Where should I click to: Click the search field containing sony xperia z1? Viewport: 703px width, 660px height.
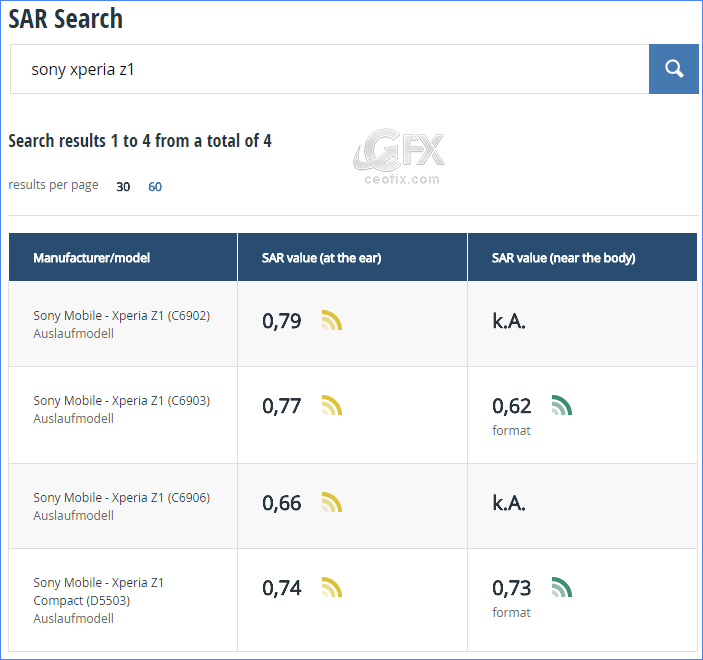[330, 69]
